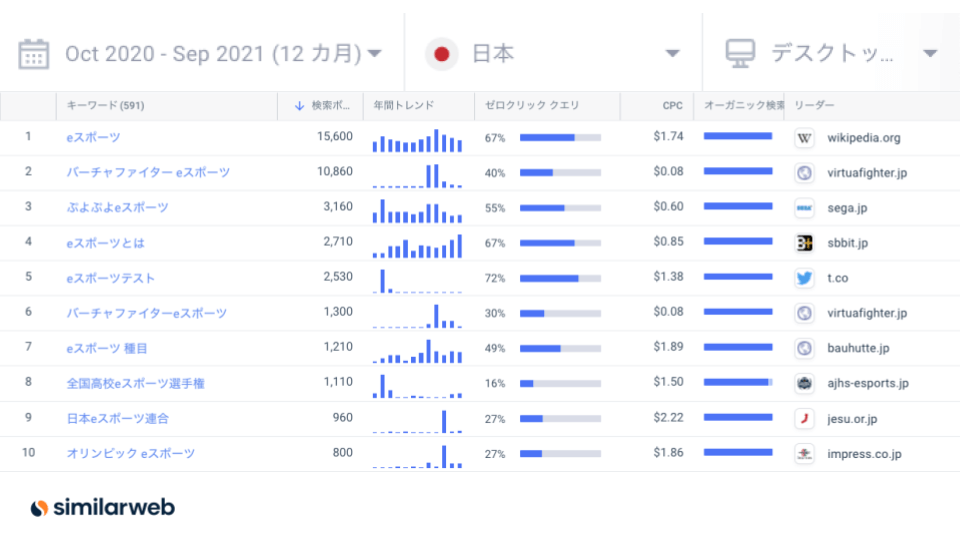960x540 pixels.
Task: Open the eスポーツ keyword link
Action: tap(93, 137)
